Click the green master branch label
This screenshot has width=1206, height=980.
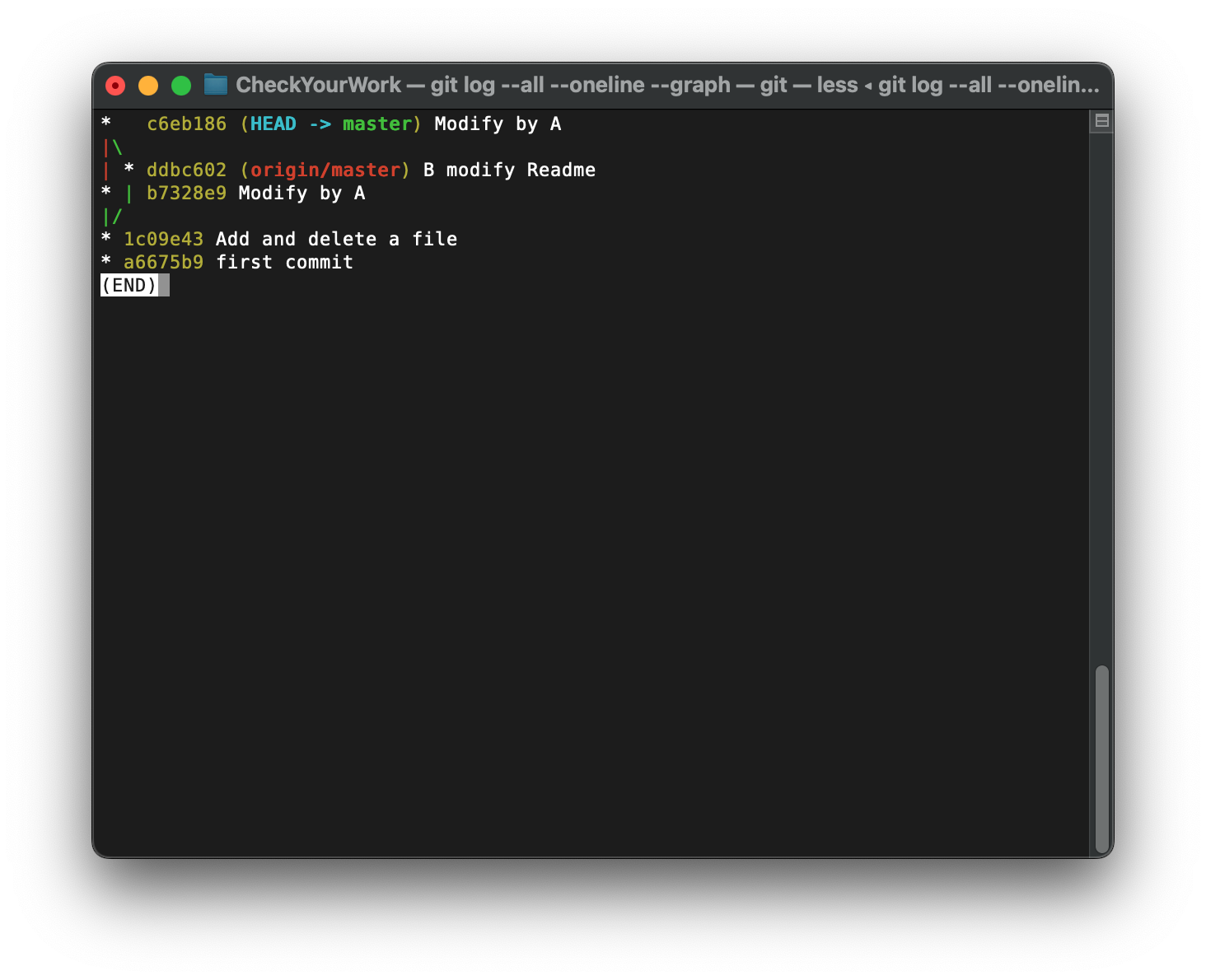(x=376, y=124)
